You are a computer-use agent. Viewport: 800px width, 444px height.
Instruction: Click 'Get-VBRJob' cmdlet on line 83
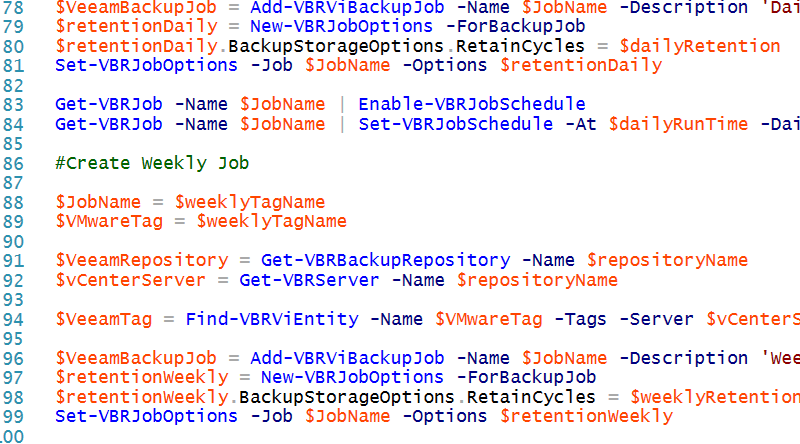(x=109, y=104)
